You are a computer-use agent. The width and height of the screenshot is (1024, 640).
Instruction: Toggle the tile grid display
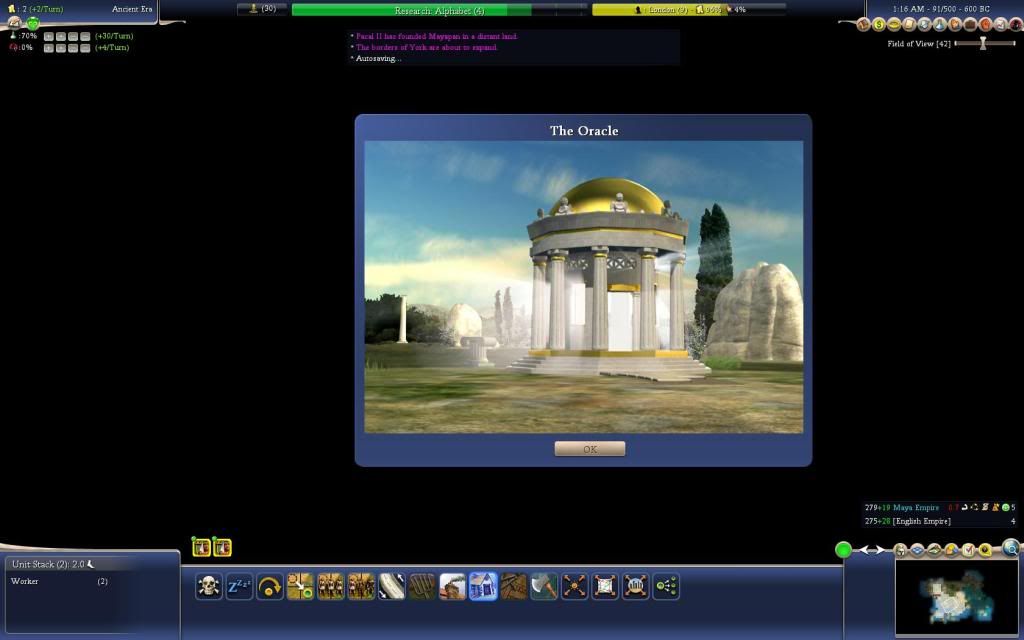click(x=918, y=551)
